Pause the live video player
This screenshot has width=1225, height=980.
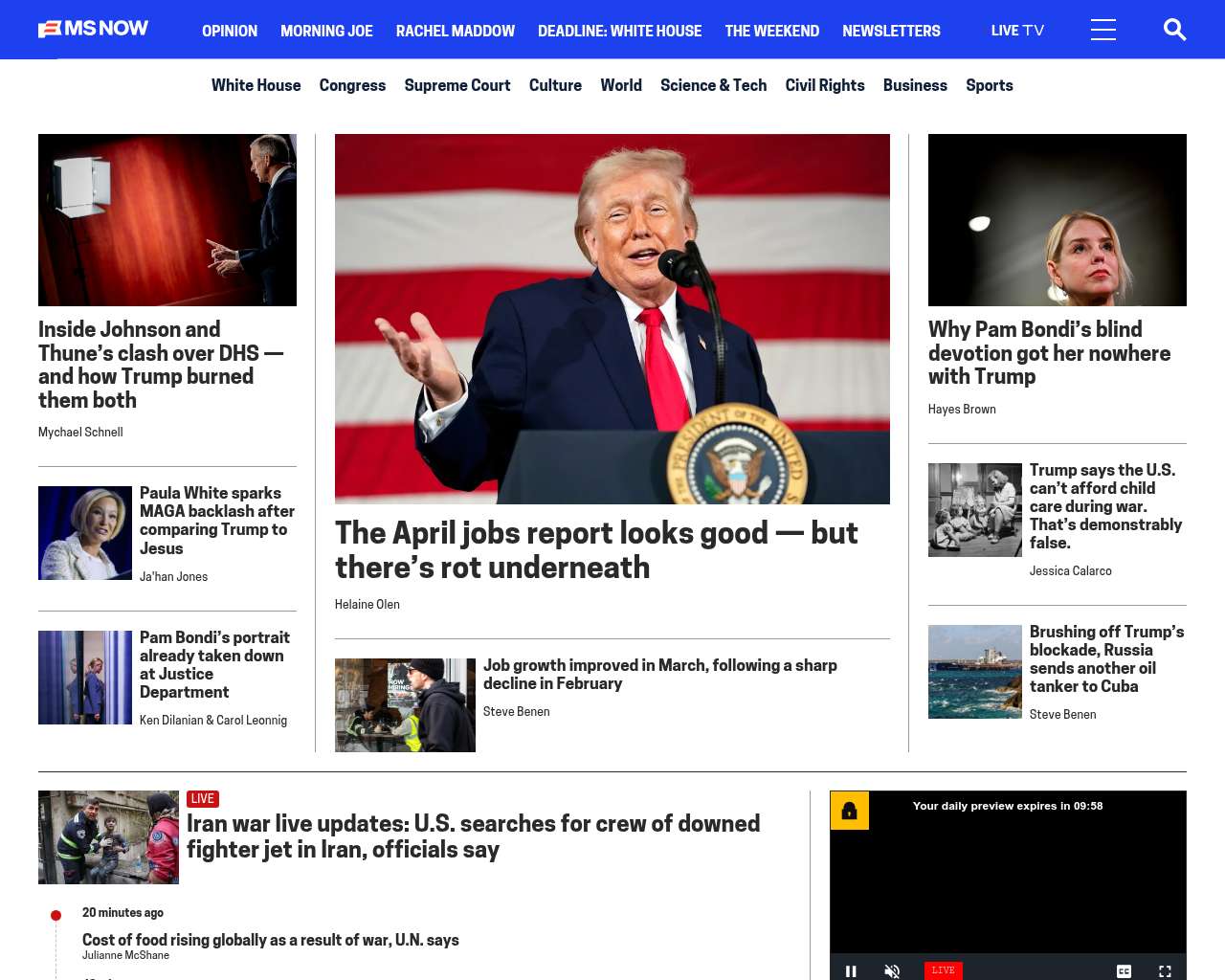(851, 970)
